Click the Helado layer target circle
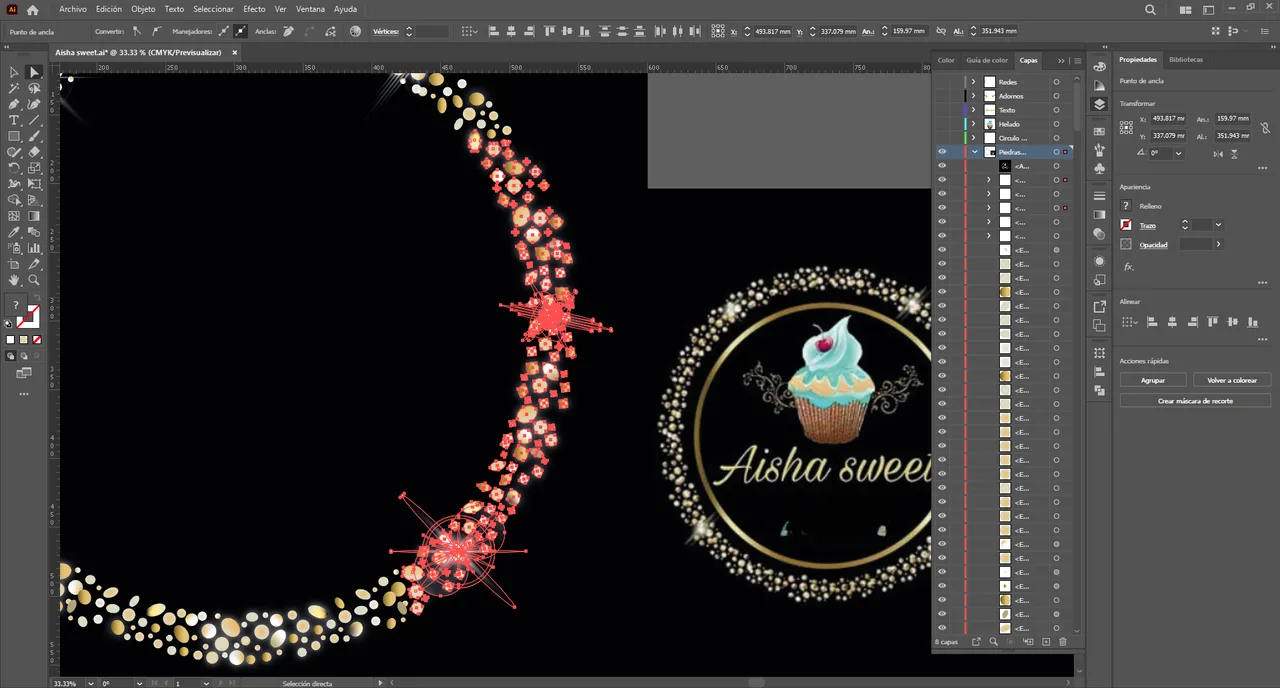This screenshot has height=688, width=1280. [x=1056, y=124]
